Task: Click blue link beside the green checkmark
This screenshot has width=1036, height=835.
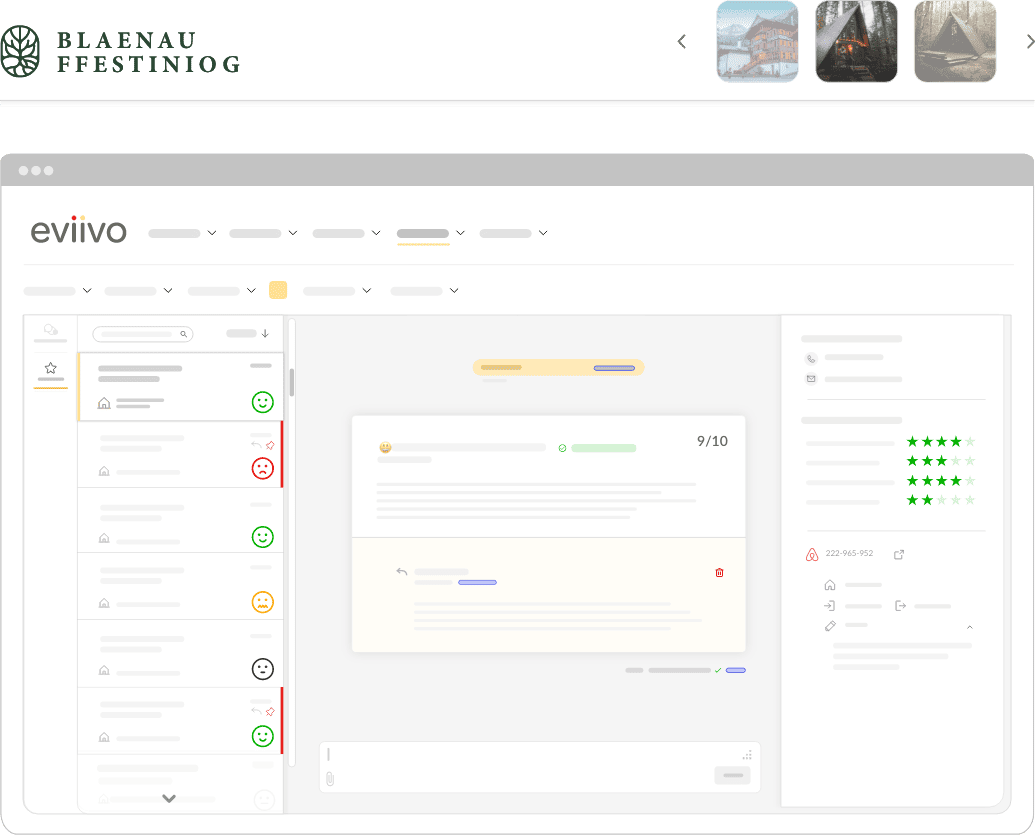Action: 735,671
